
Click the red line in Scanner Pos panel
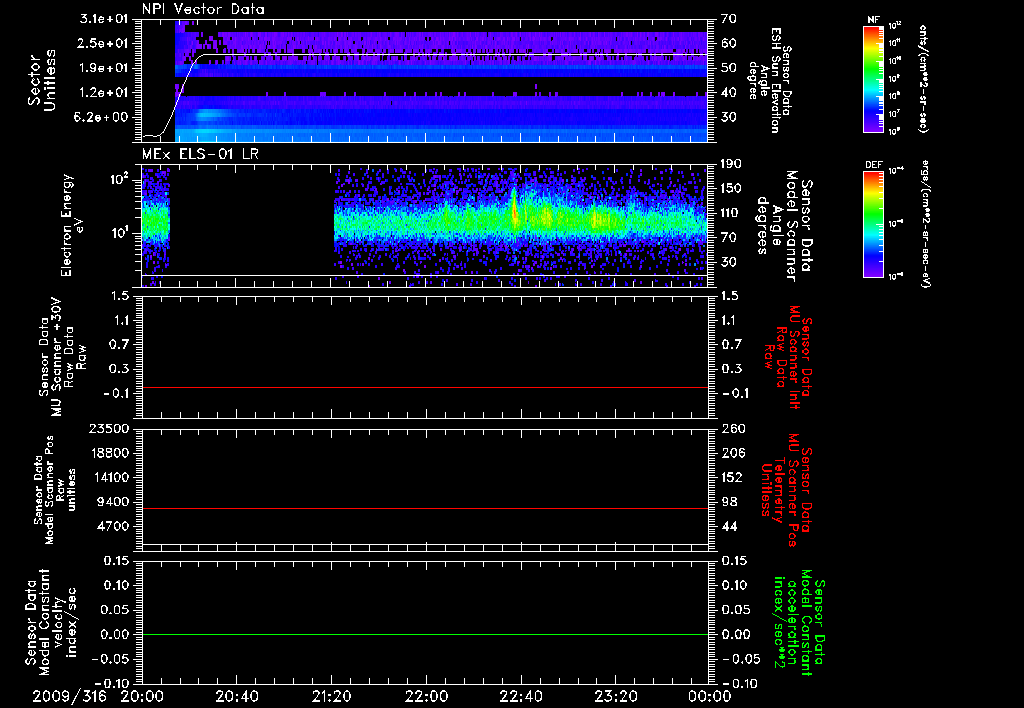pos(425,508)
